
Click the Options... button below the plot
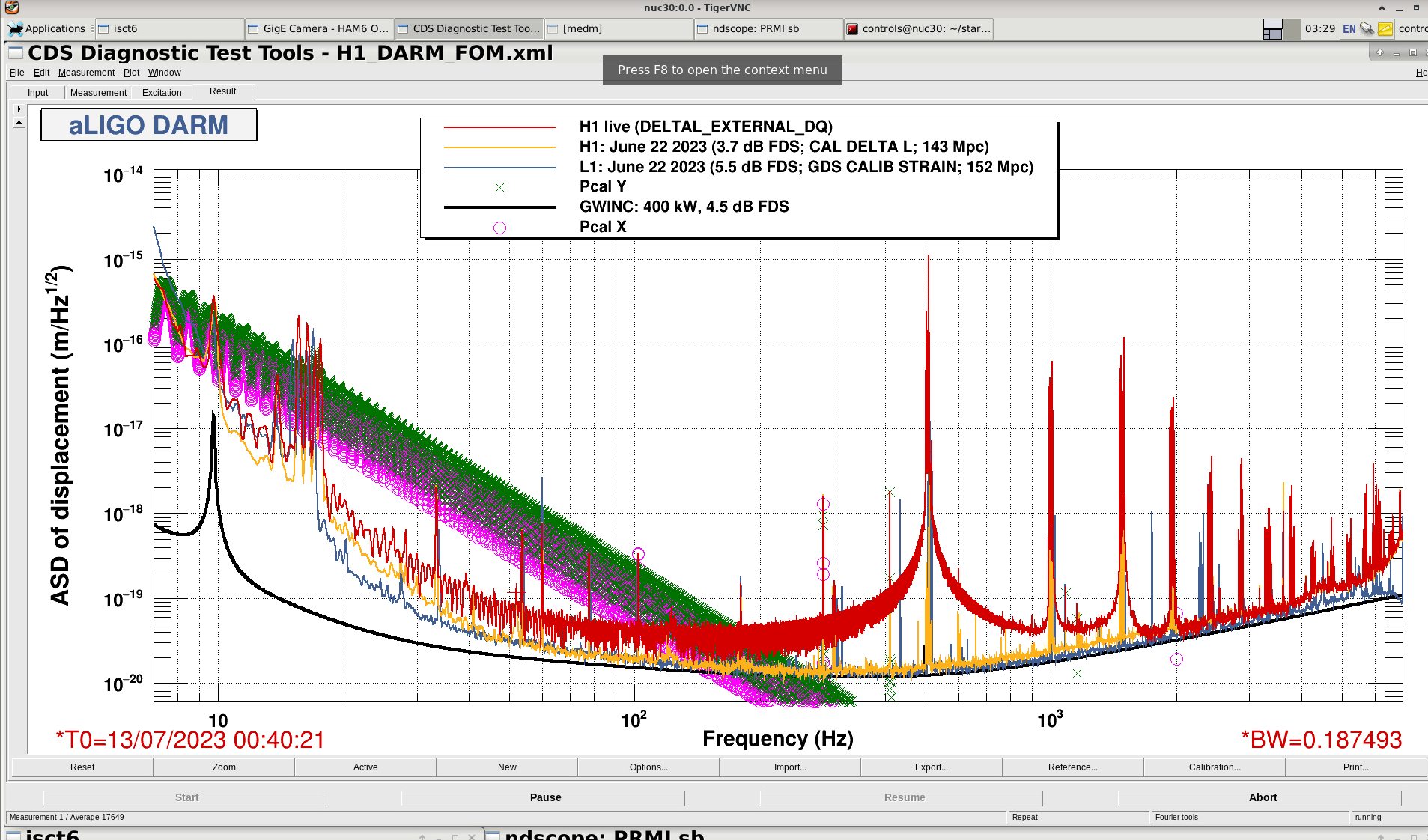[x=648, y=767]
